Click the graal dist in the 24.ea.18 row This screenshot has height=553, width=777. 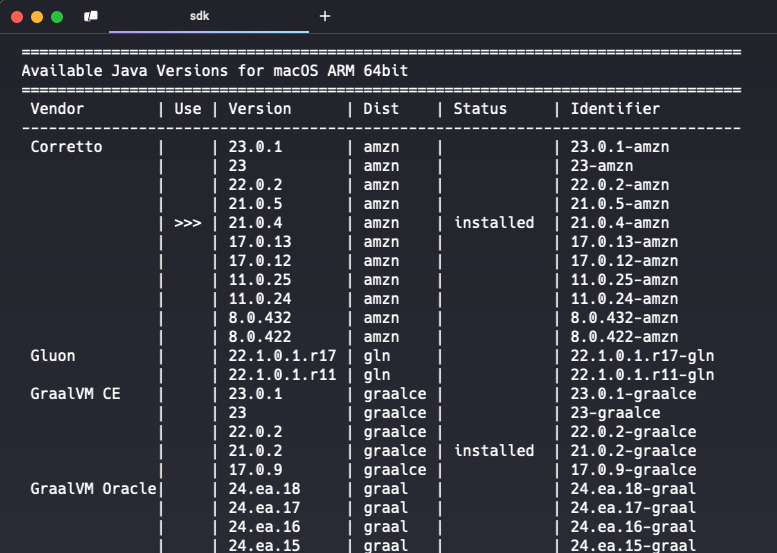(386, 489)
